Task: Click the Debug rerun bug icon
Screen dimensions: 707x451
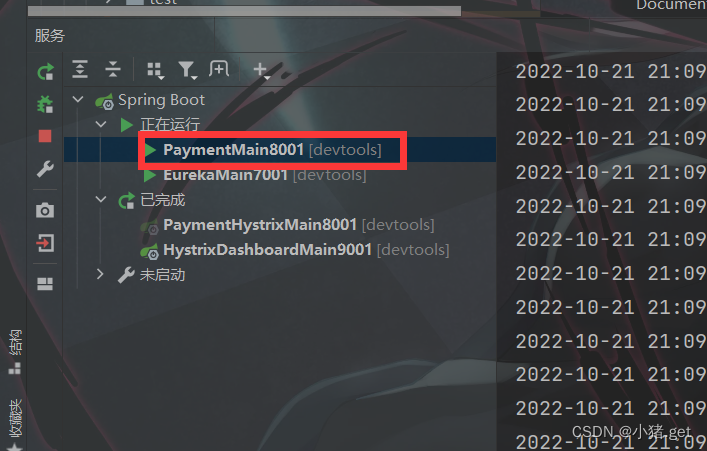Action: click(45, 104)
